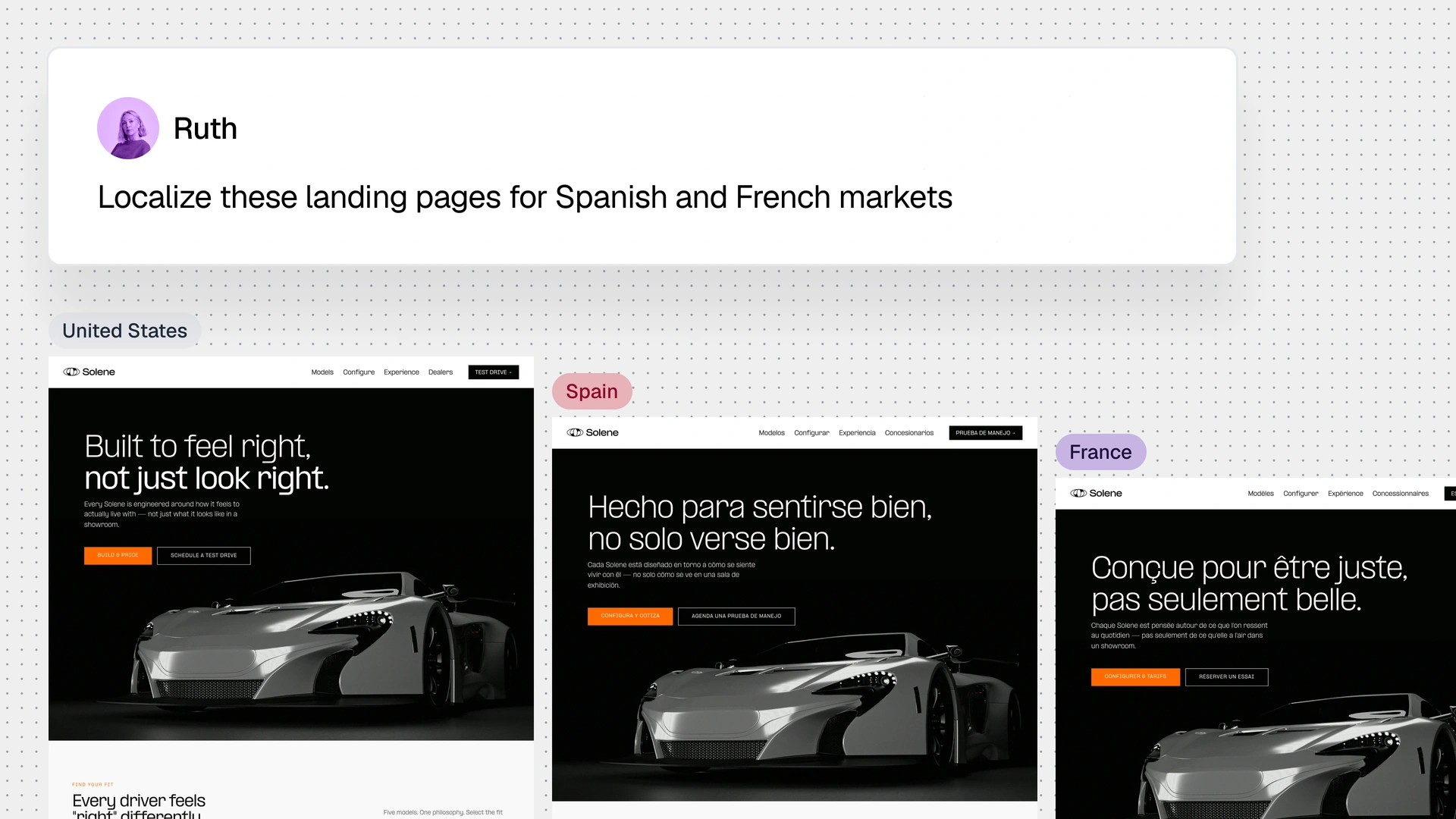Select the 'FIND YOUR FIT' orange label
The height and width of the screenshot is (819, 1456).
[x=93, y=785]
